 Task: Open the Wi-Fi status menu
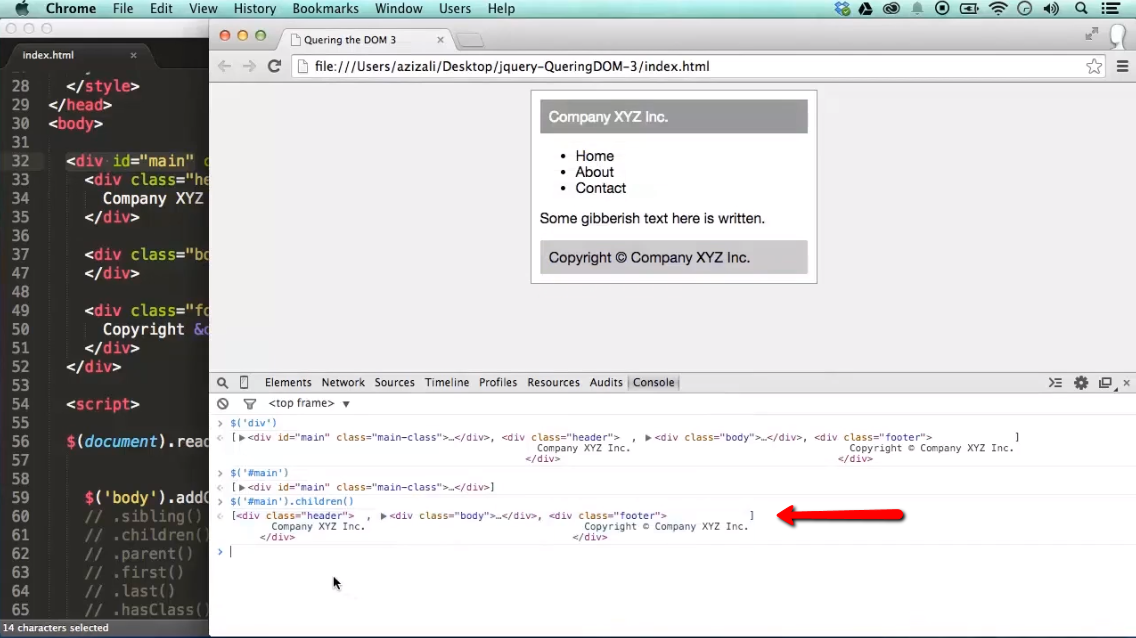998,9
